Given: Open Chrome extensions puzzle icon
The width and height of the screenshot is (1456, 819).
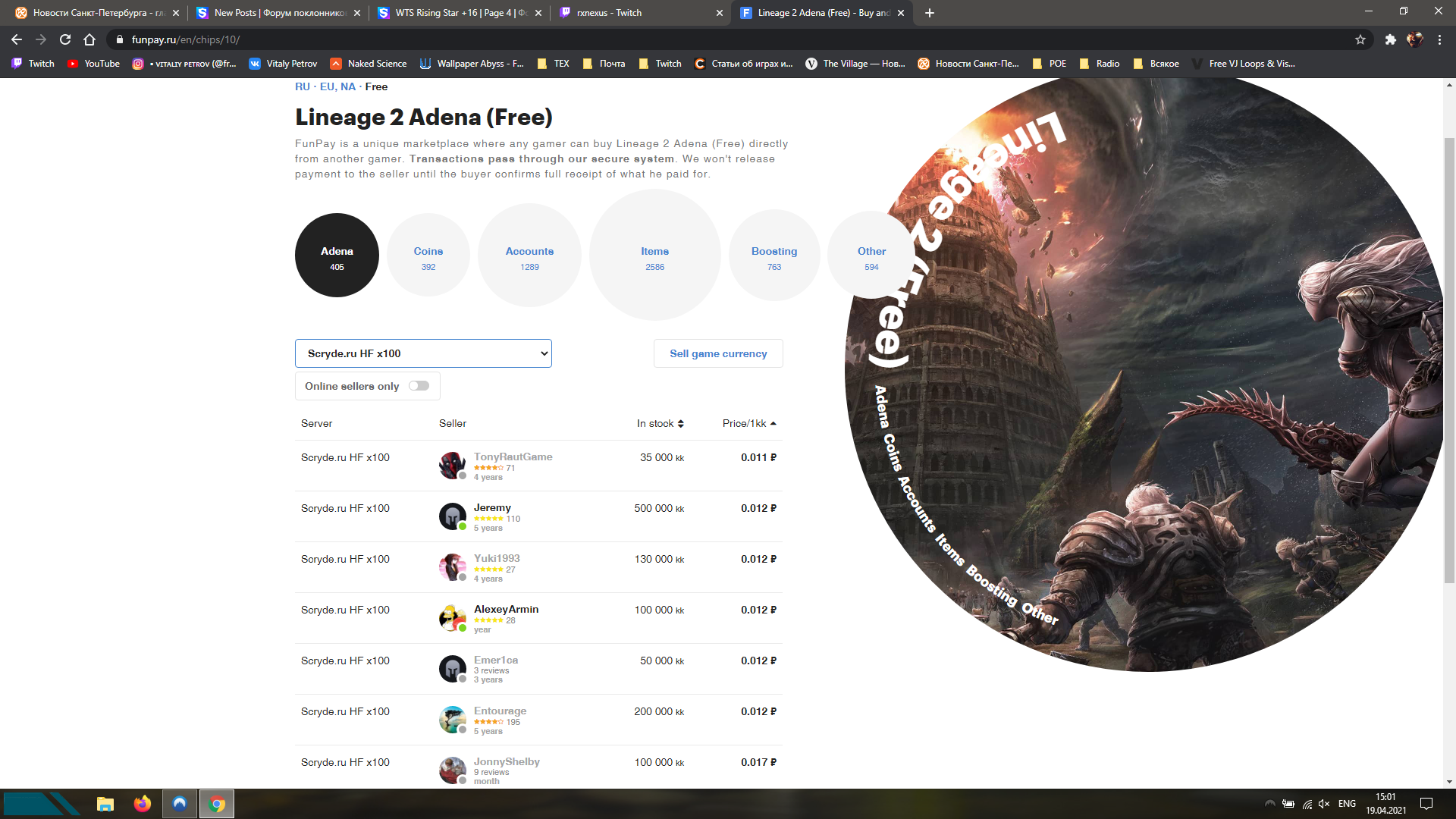Looking at the screenshot, I should (x=1390, y=39).
